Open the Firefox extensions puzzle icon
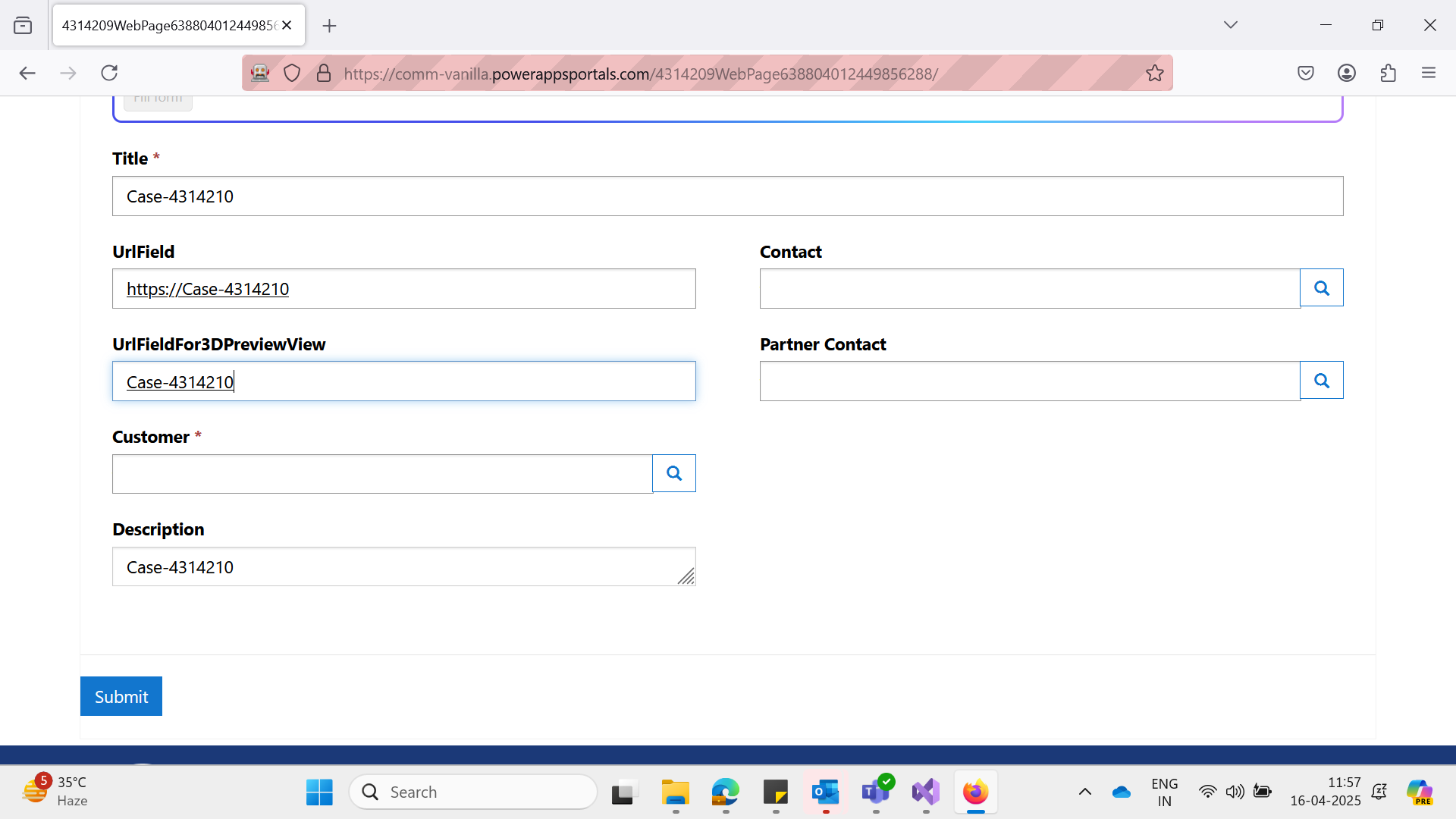This screenshot has width=1456, height=819. coord(1388,73)
